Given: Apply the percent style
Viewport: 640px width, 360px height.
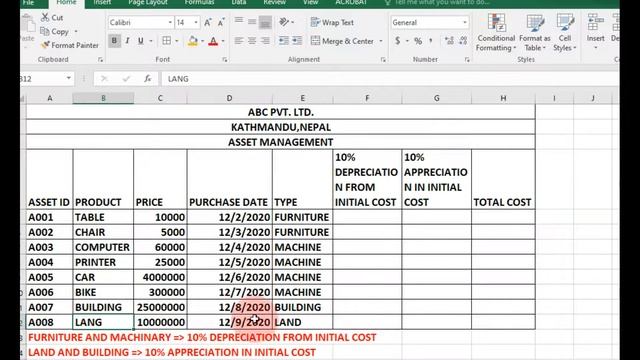Looking at the screenshot, I should click(418, 41).
